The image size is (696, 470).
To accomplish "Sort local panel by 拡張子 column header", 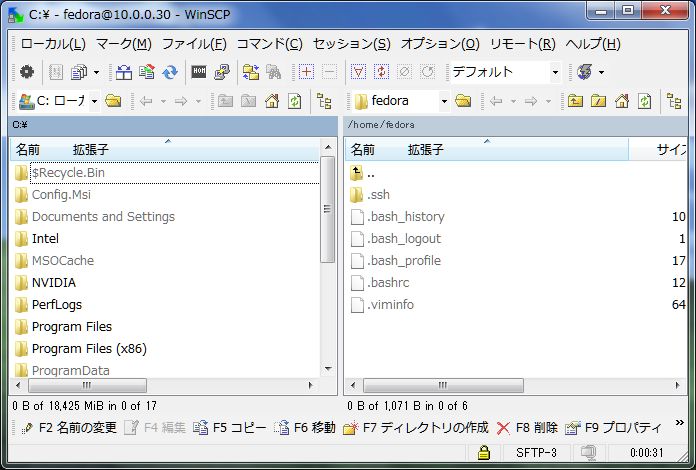I will click(x=91, y=150).
